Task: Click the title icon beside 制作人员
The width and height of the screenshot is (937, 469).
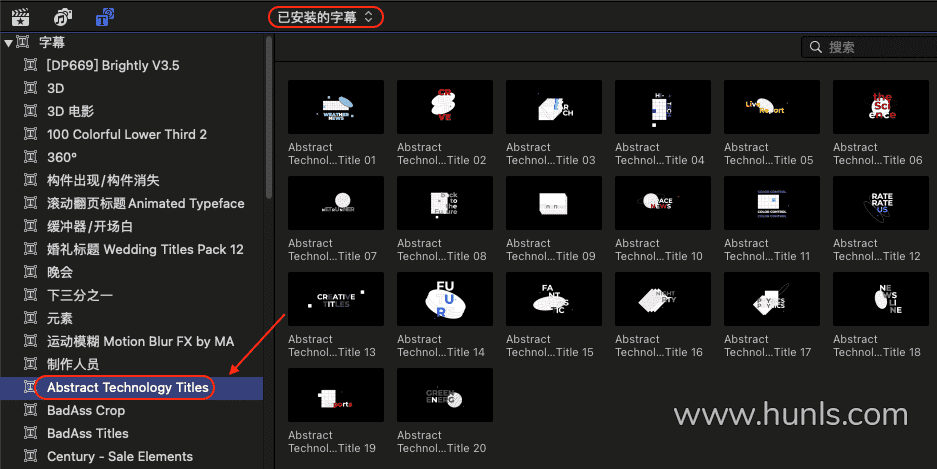Action: [x=30, y=364]
